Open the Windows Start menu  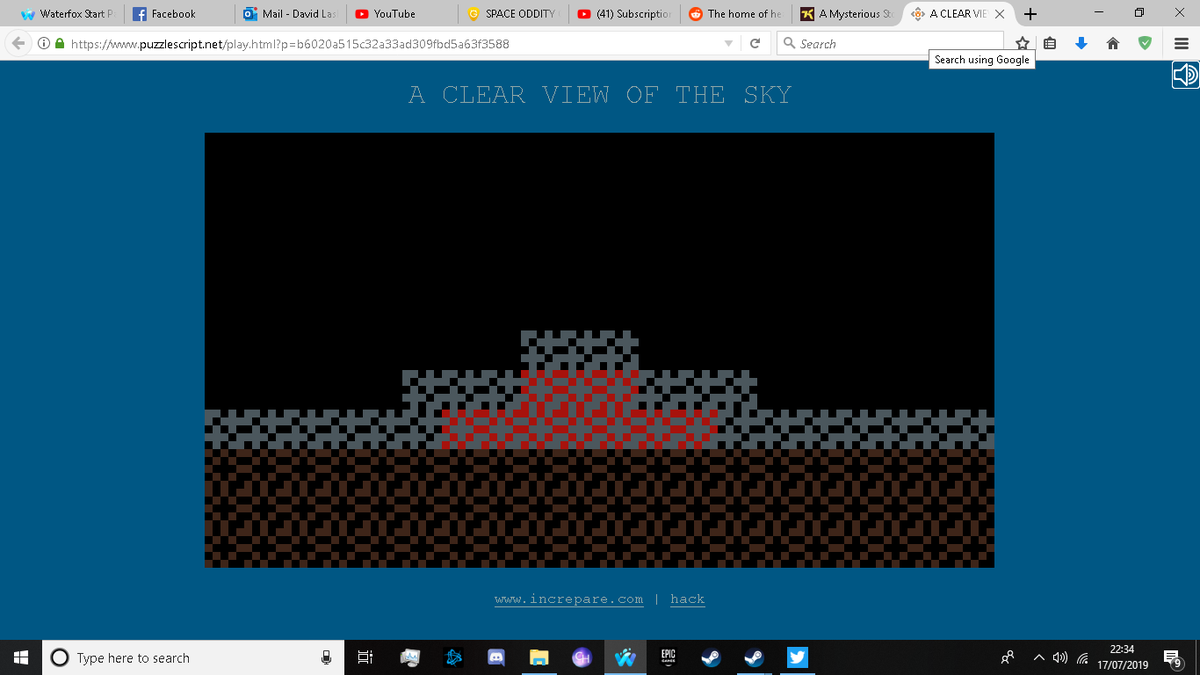point(19,657)
